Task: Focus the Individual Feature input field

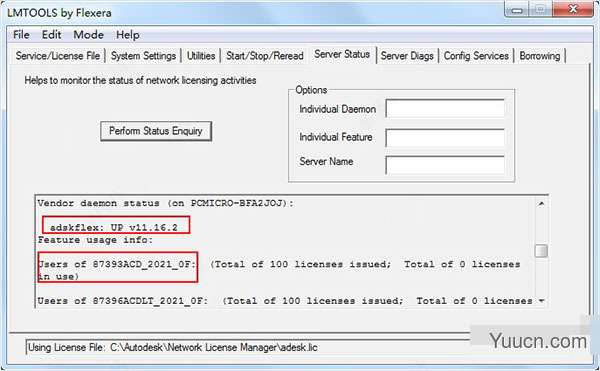Action: coord(445,138)
